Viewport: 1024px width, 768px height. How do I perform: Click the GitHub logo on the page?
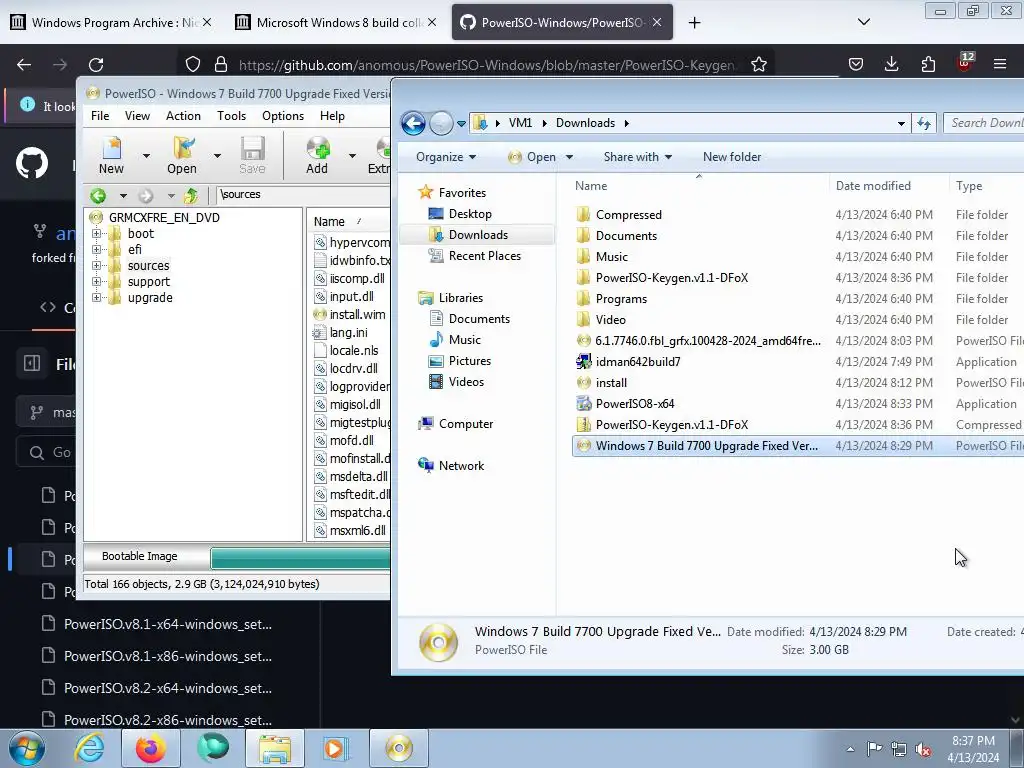[x=32, y=163]
